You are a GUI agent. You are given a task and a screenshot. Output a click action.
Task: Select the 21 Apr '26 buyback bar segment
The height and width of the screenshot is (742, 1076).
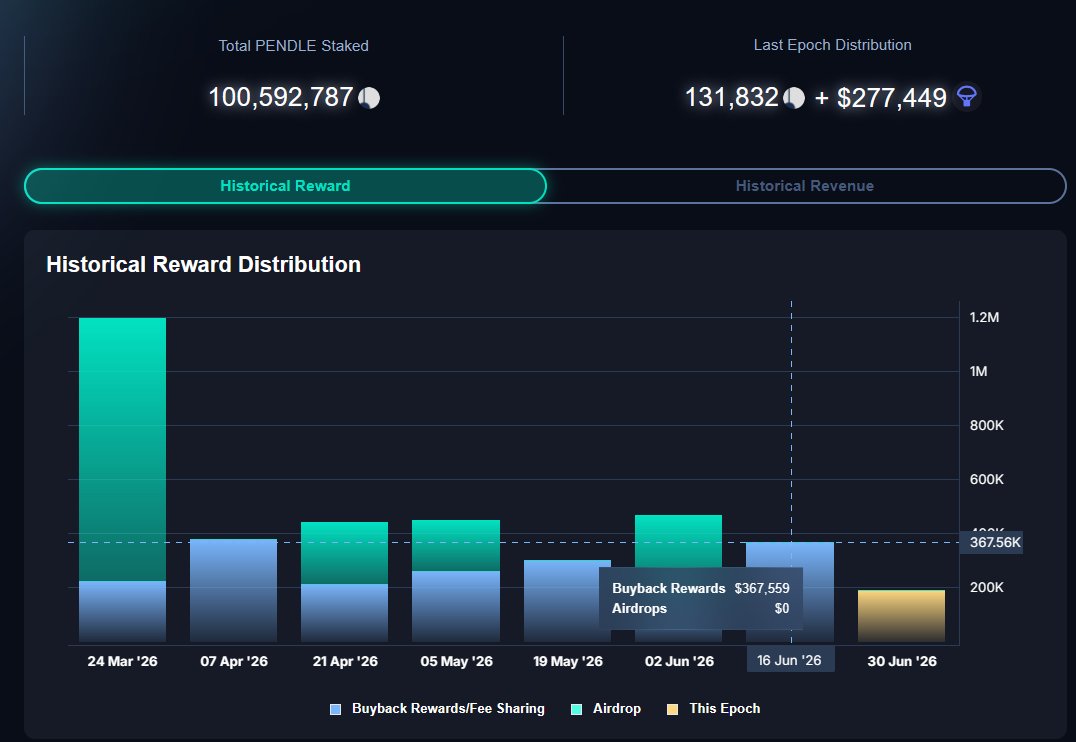(x=344, y=613)
